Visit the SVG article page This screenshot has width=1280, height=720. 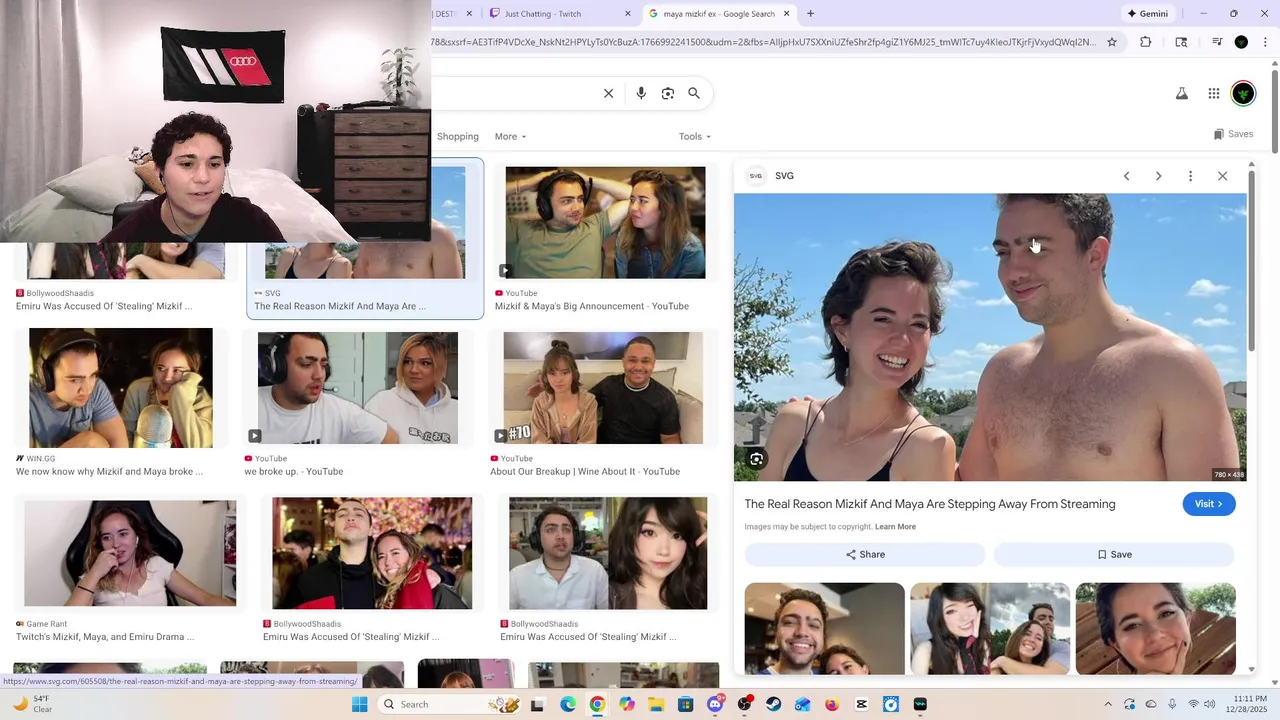pyautogui.click(x=1209, y=504)
